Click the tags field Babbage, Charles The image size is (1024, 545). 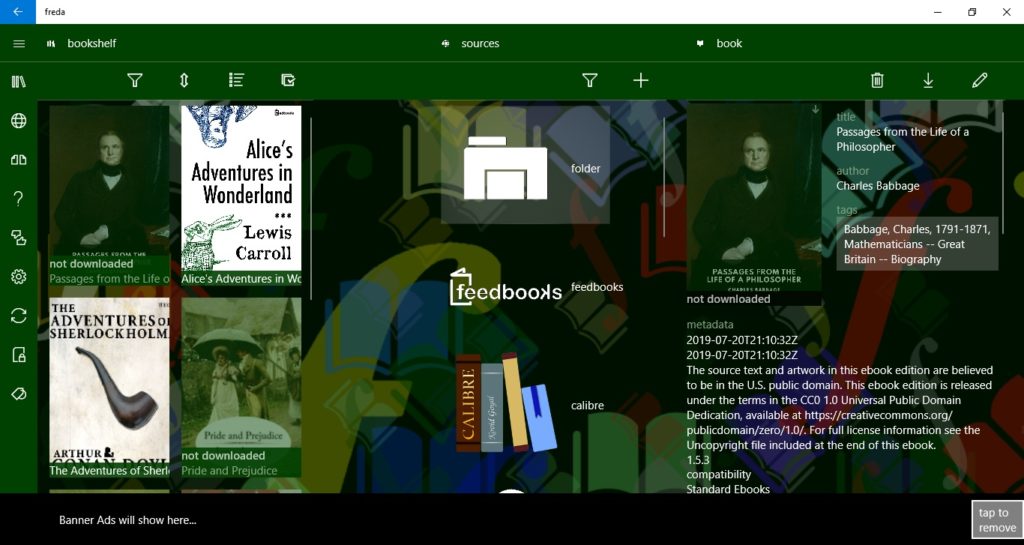(x=917, y=244)
